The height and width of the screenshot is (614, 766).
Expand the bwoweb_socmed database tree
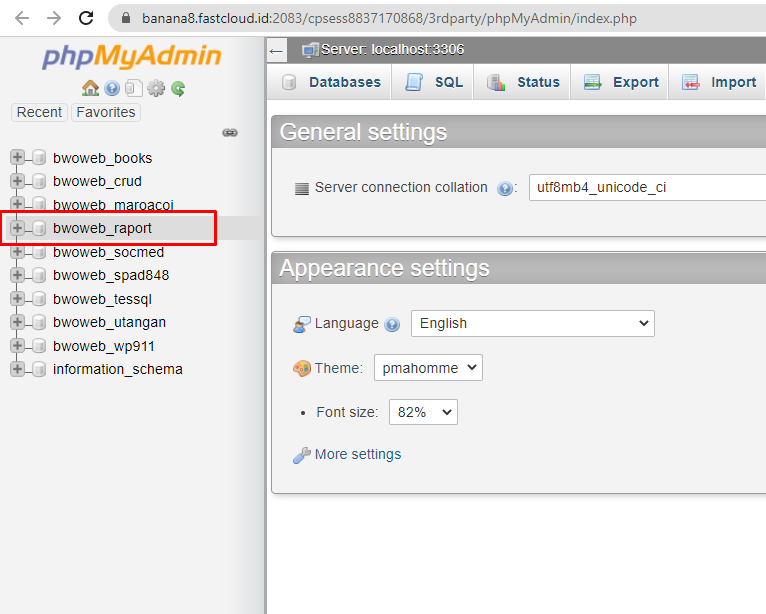tap(17, 252)
